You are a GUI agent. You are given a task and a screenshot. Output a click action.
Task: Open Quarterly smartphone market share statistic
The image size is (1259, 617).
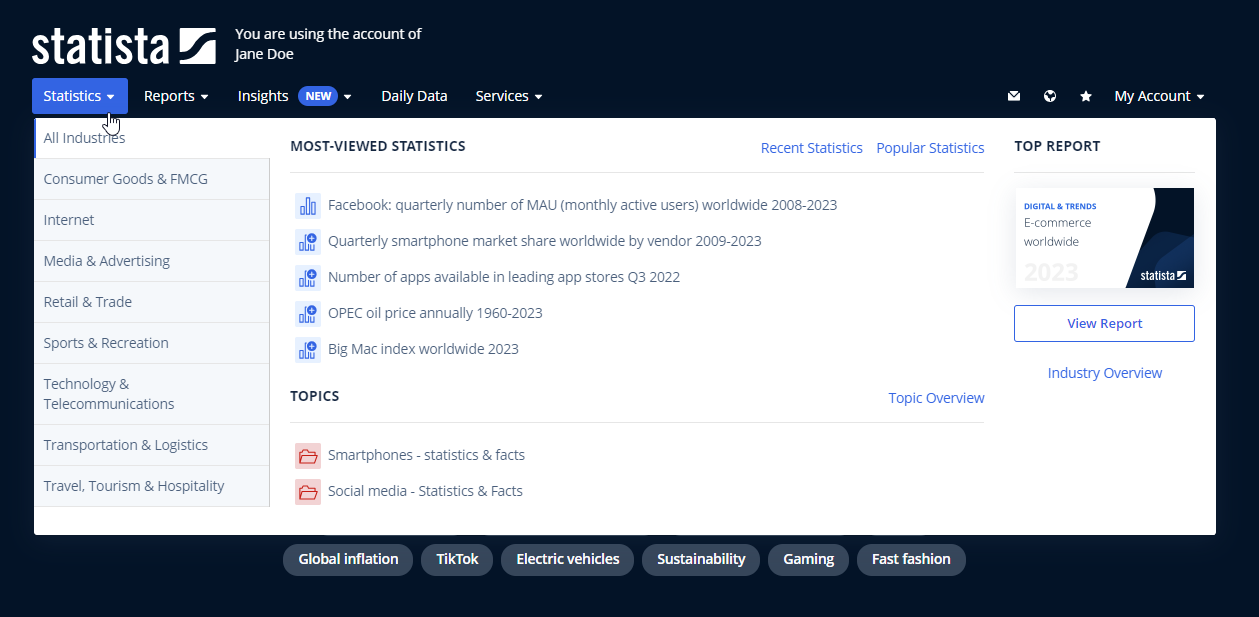pos(544,241)
